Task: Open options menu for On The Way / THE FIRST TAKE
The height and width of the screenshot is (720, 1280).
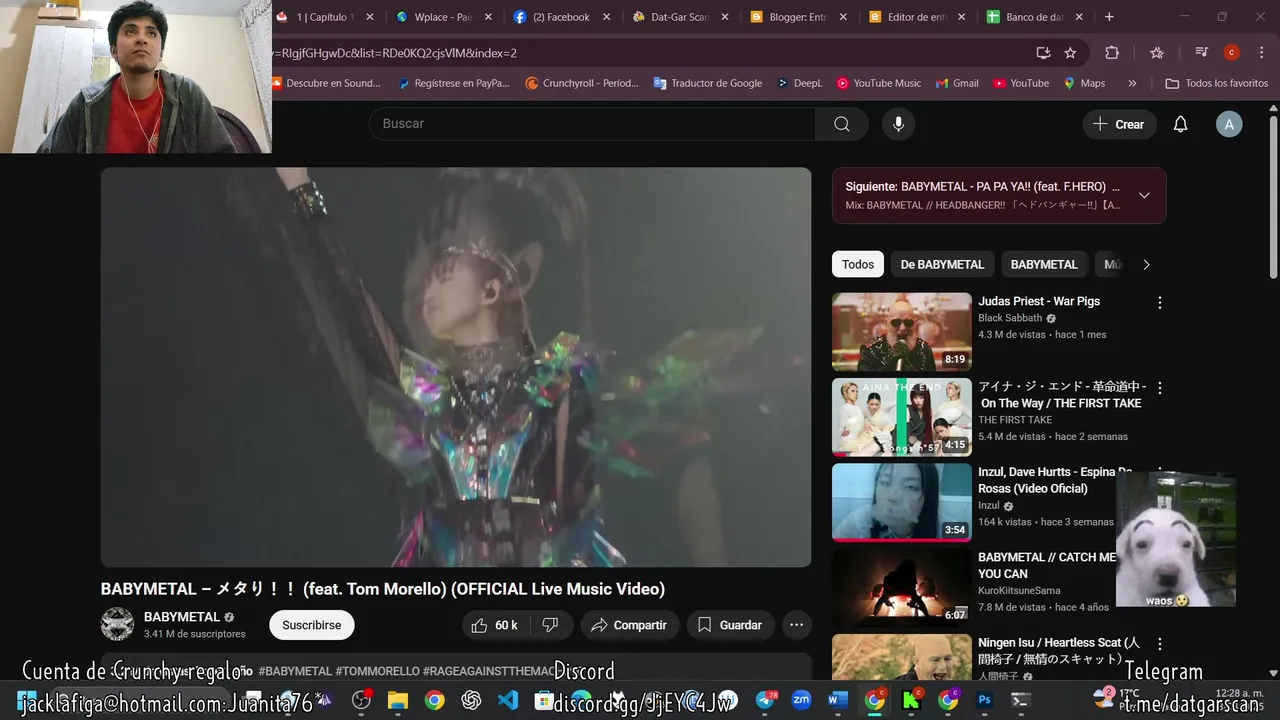Action: (1160, 388)
